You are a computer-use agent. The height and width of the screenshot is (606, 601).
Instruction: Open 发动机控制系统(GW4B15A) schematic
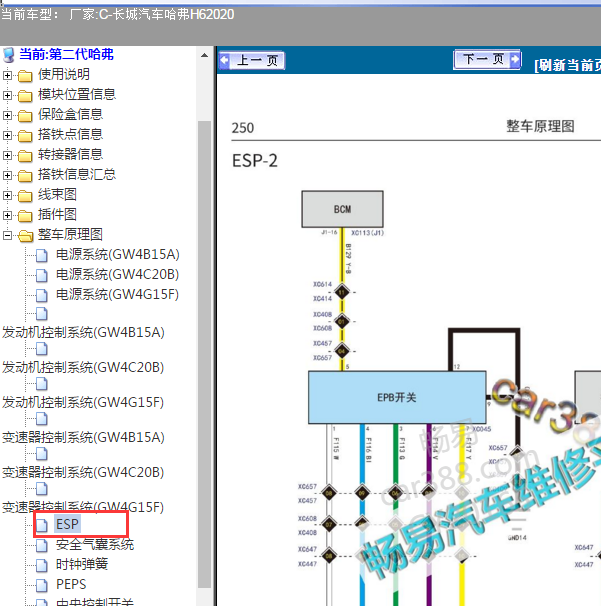(83, 333)
